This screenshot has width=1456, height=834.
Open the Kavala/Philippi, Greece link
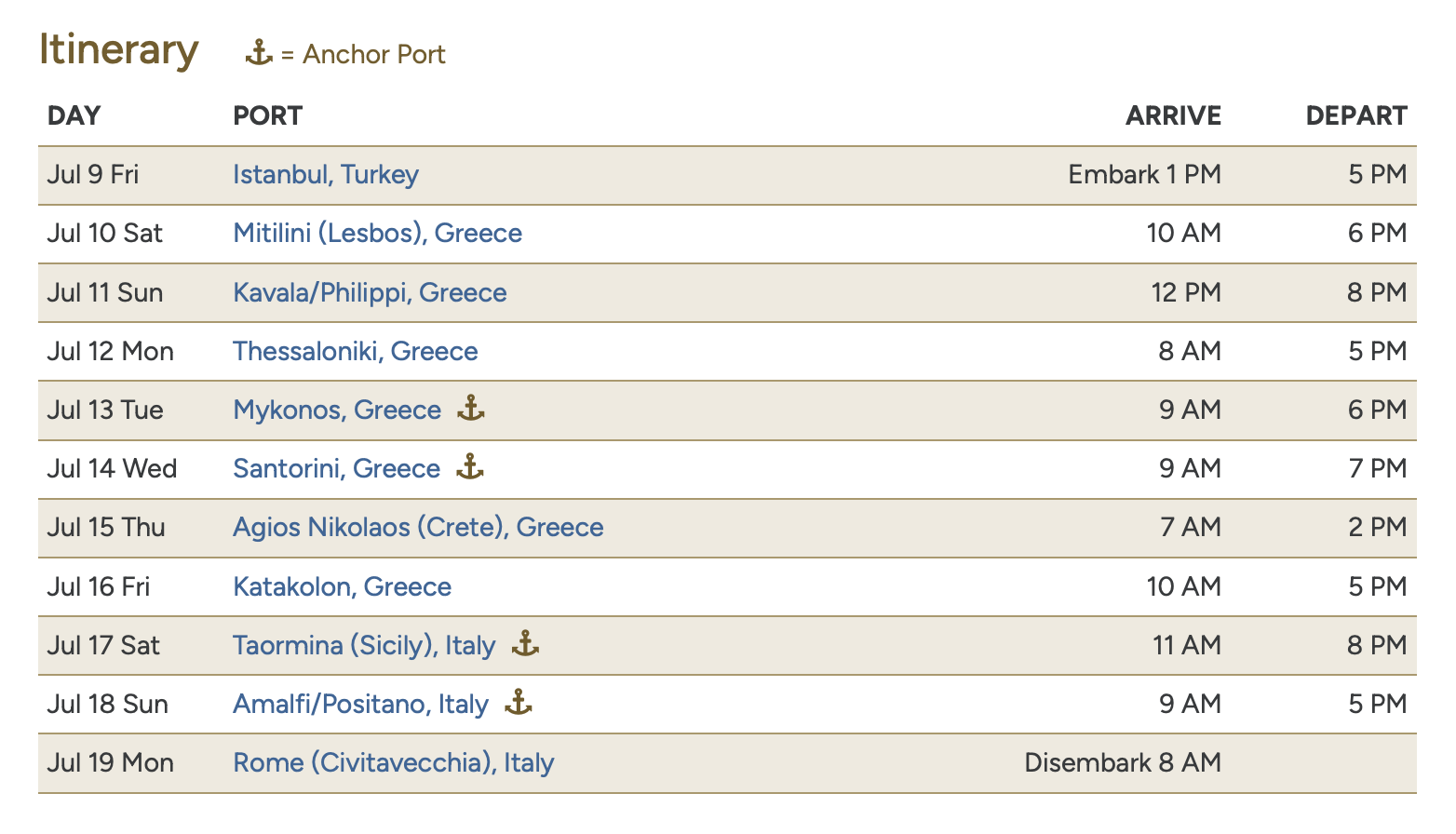point(370,293)
